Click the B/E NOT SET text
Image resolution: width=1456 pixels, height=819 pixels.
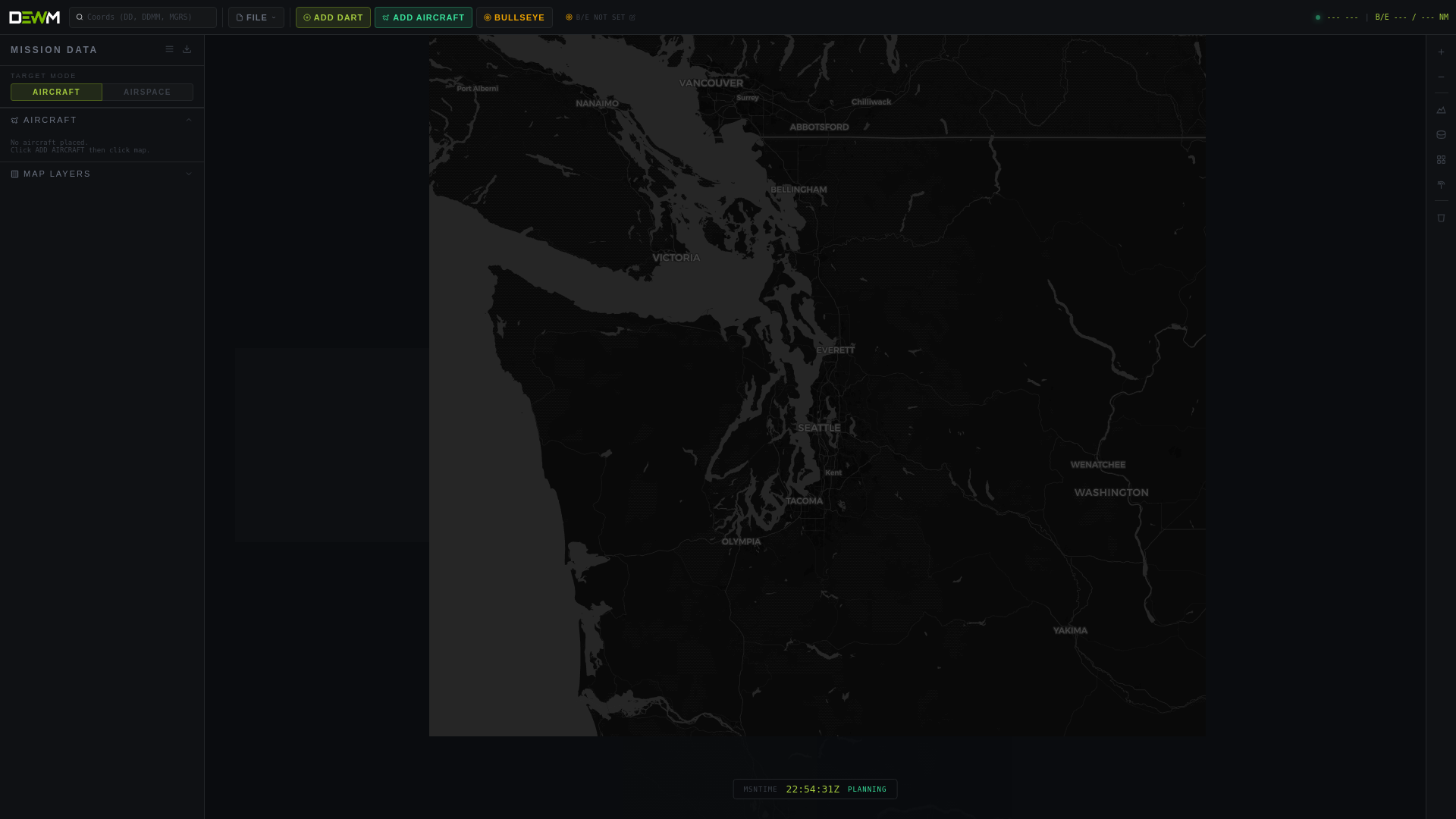coord(601,17)
